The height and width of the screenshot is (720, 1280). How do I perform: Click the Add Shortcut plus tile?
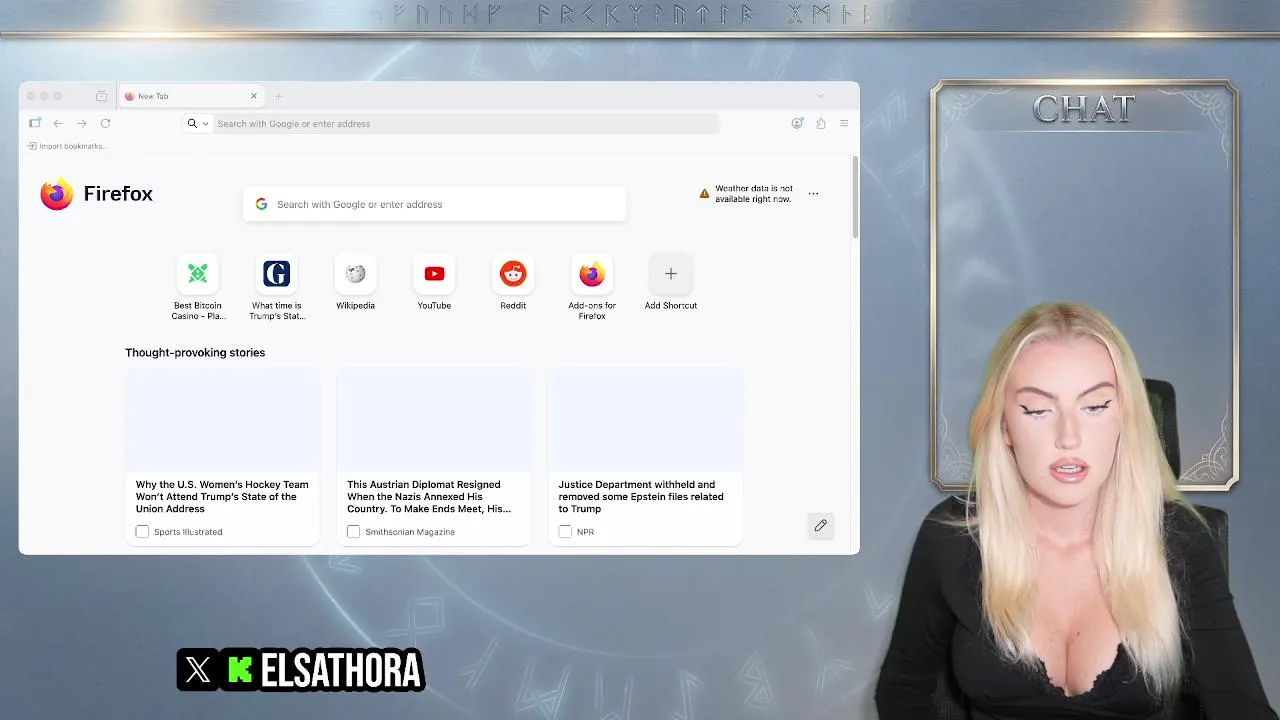tap(671, 273)
